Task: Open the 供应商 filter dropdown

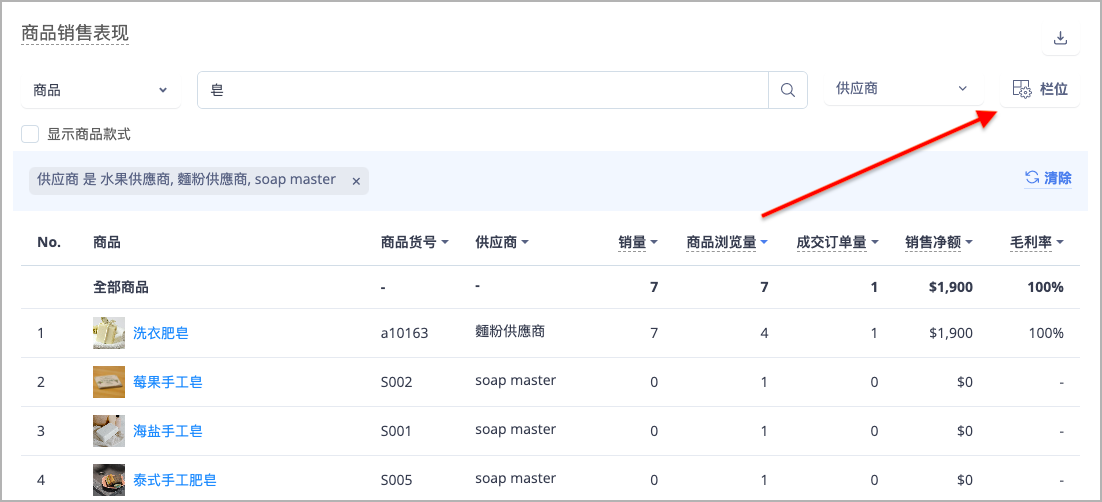Action: (x=903, y=89)
